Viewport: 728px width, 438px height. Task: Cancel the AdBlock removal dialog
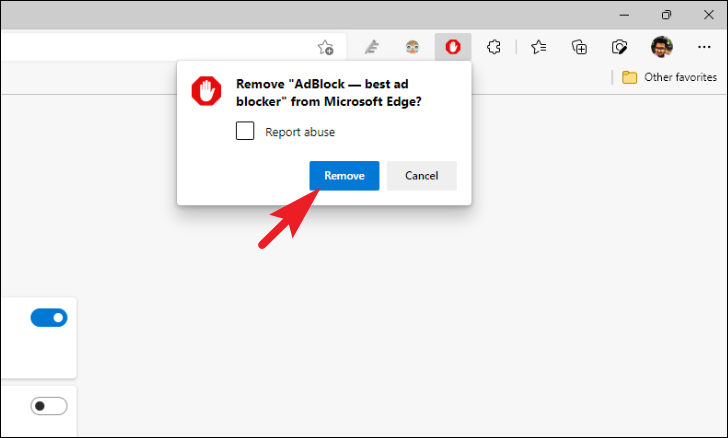[x=422, y=176]
